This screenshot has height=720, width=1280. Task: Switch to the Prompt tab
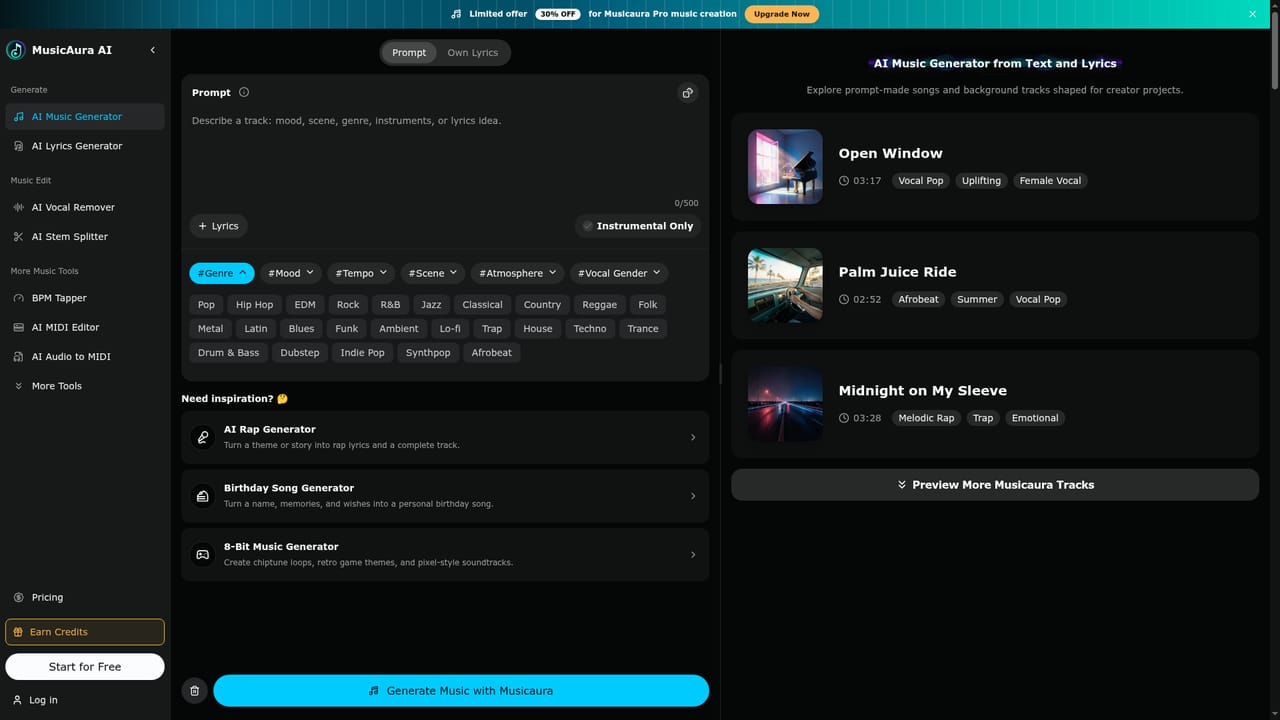pyautogui.click(x=409, y=53)
